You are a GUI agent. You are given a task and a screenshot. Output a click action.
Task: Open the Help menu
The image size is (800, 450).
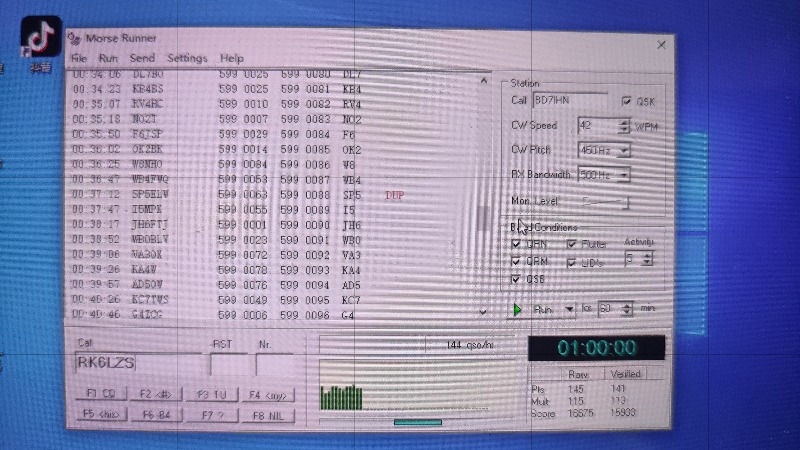click(232, 58)
